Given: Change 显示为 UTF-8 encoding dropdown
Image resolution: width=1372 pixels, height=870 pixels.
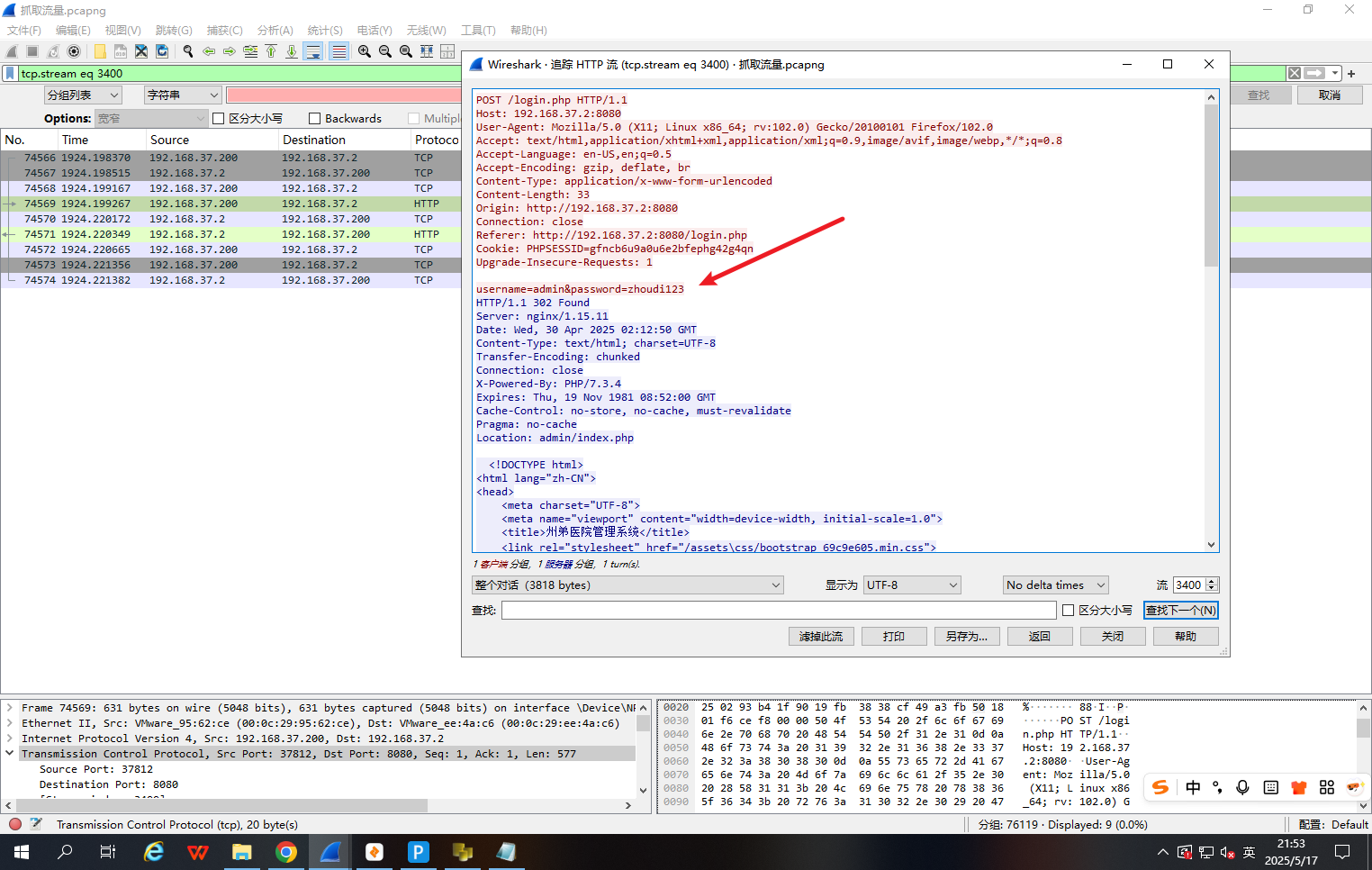Looking at the screenshot, I should [x=913, y=585].
